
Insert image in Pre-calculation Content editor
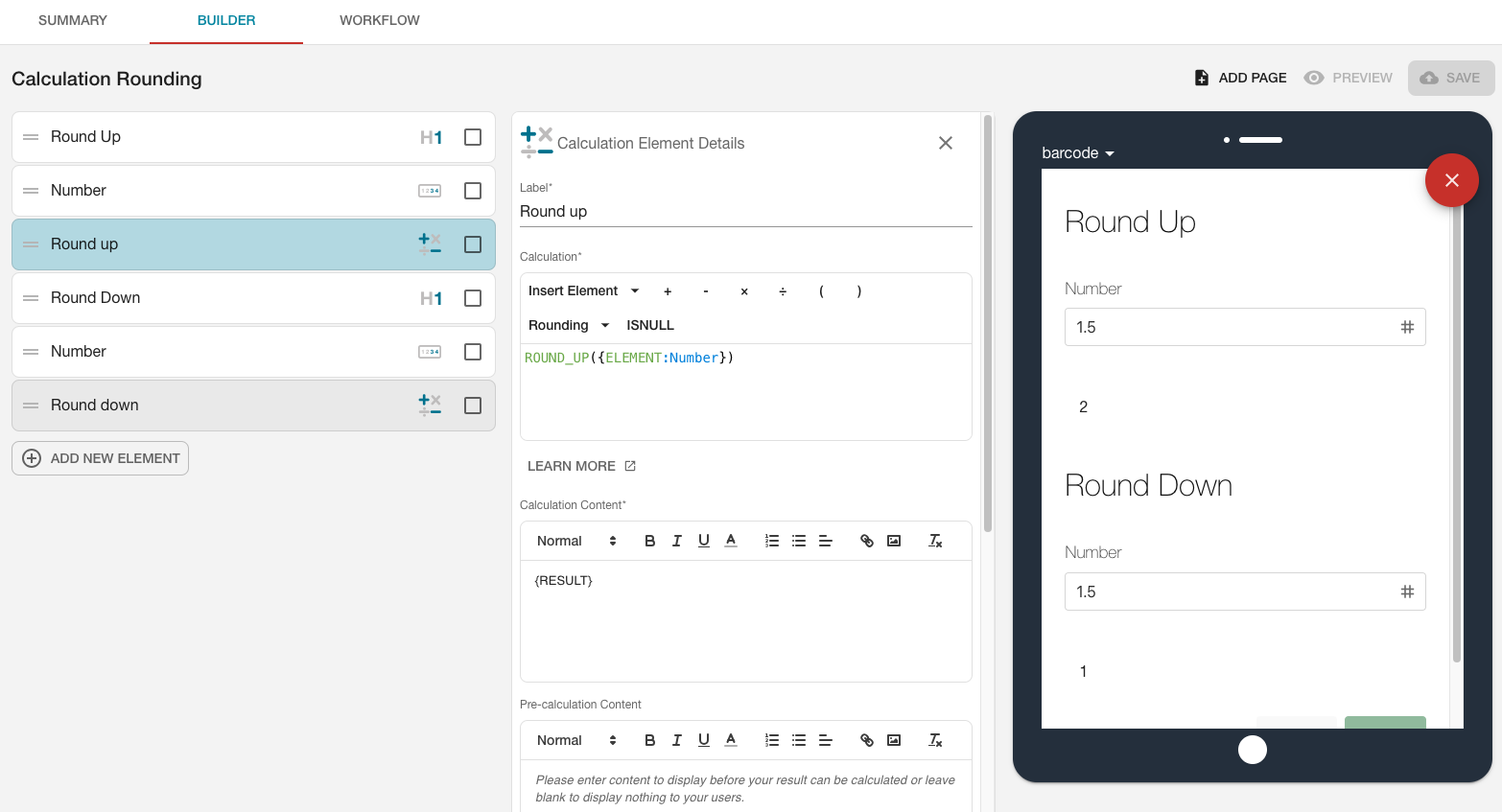[894, 740]
